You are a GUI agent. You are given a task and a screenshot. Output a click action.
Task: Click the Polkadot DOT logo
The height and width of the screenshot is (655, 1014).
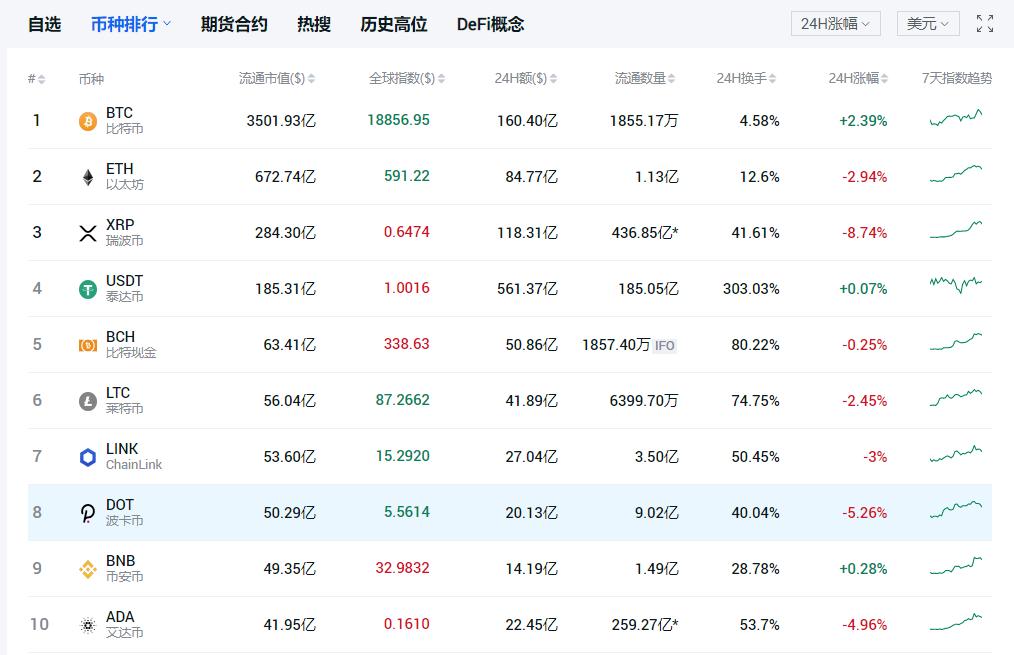point(88,513)
